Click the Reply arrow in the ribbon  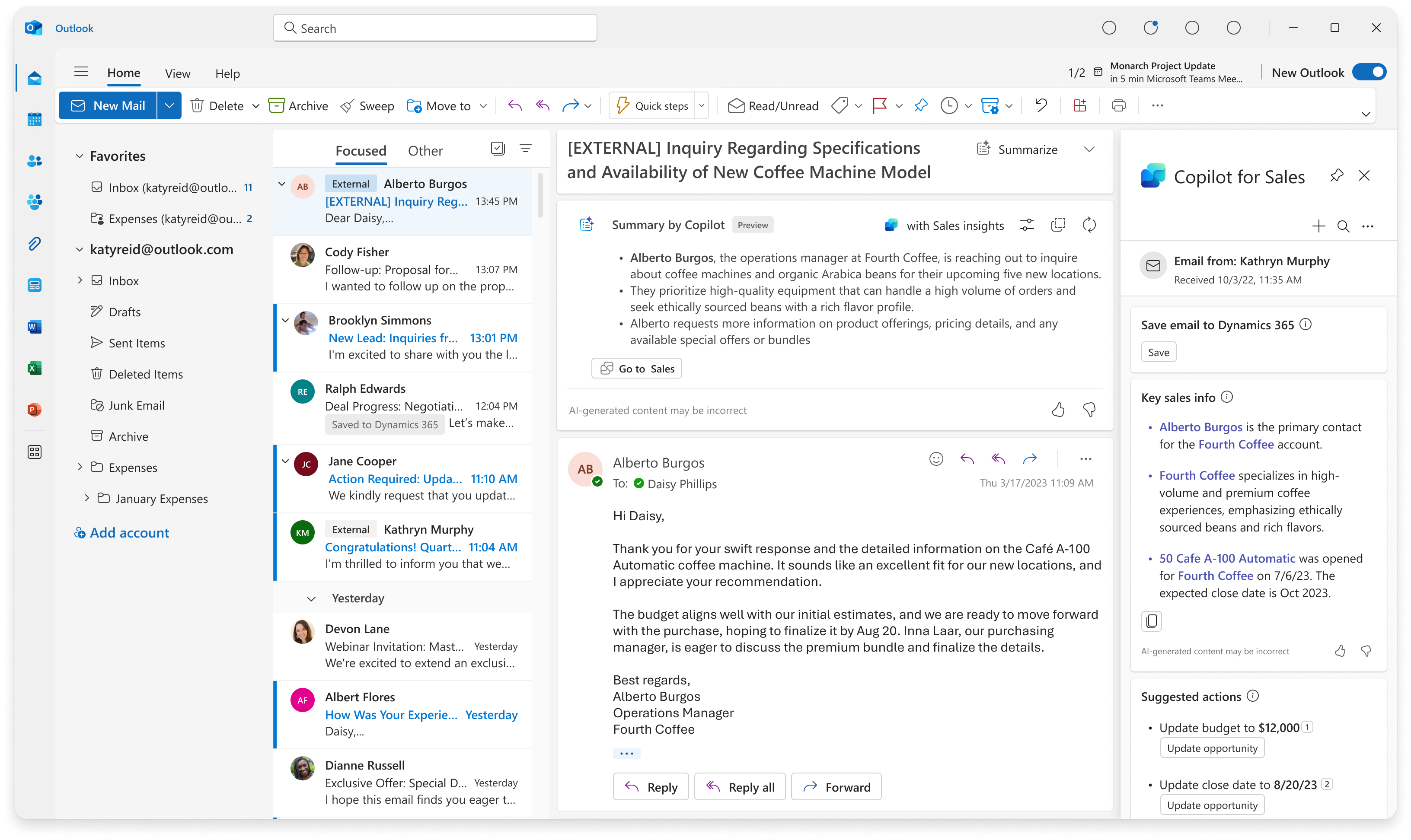pos(515,106)
